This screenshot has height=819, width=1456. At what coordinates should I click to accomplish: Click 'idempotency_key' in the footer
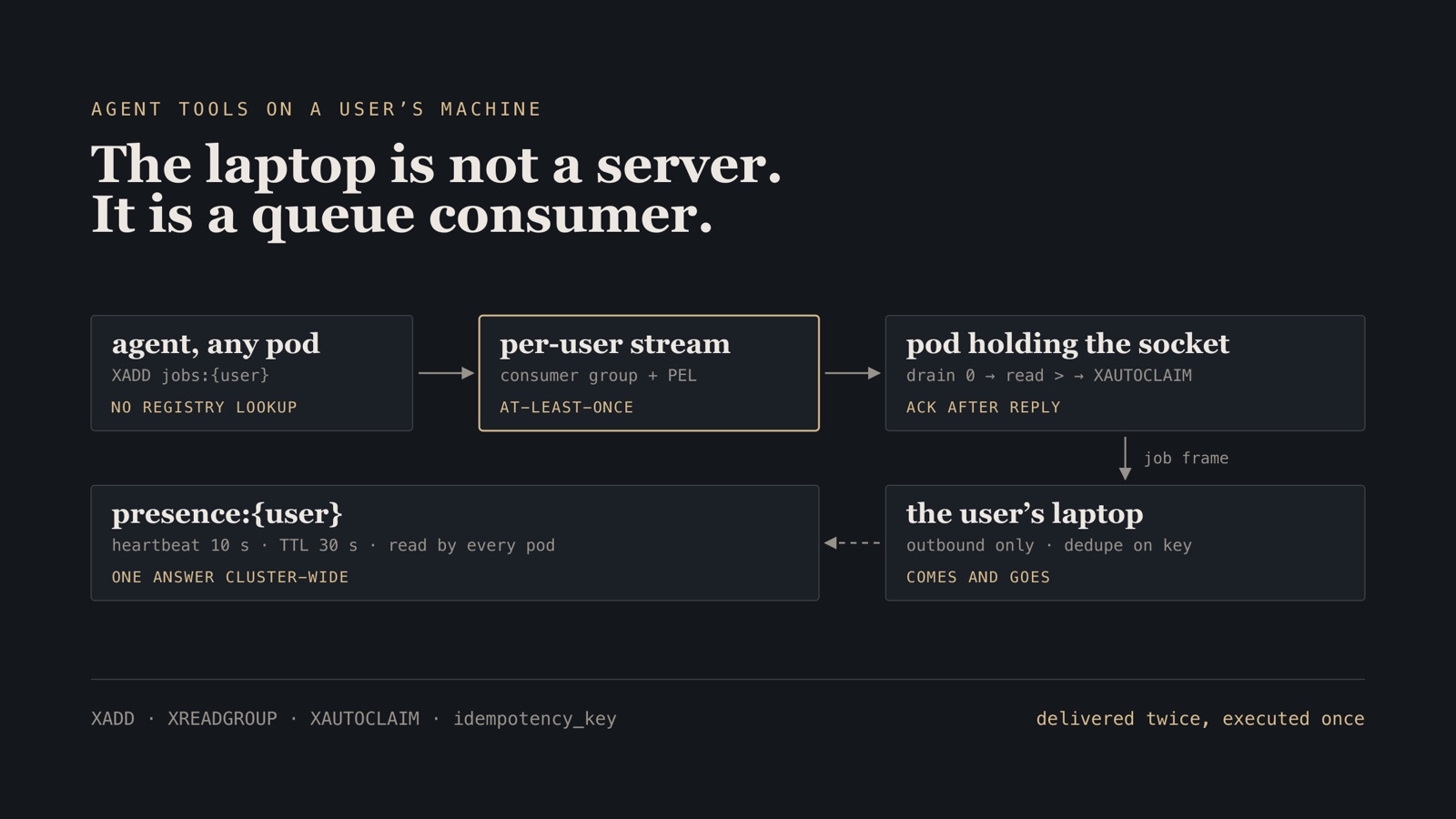[x=535, y=719]
